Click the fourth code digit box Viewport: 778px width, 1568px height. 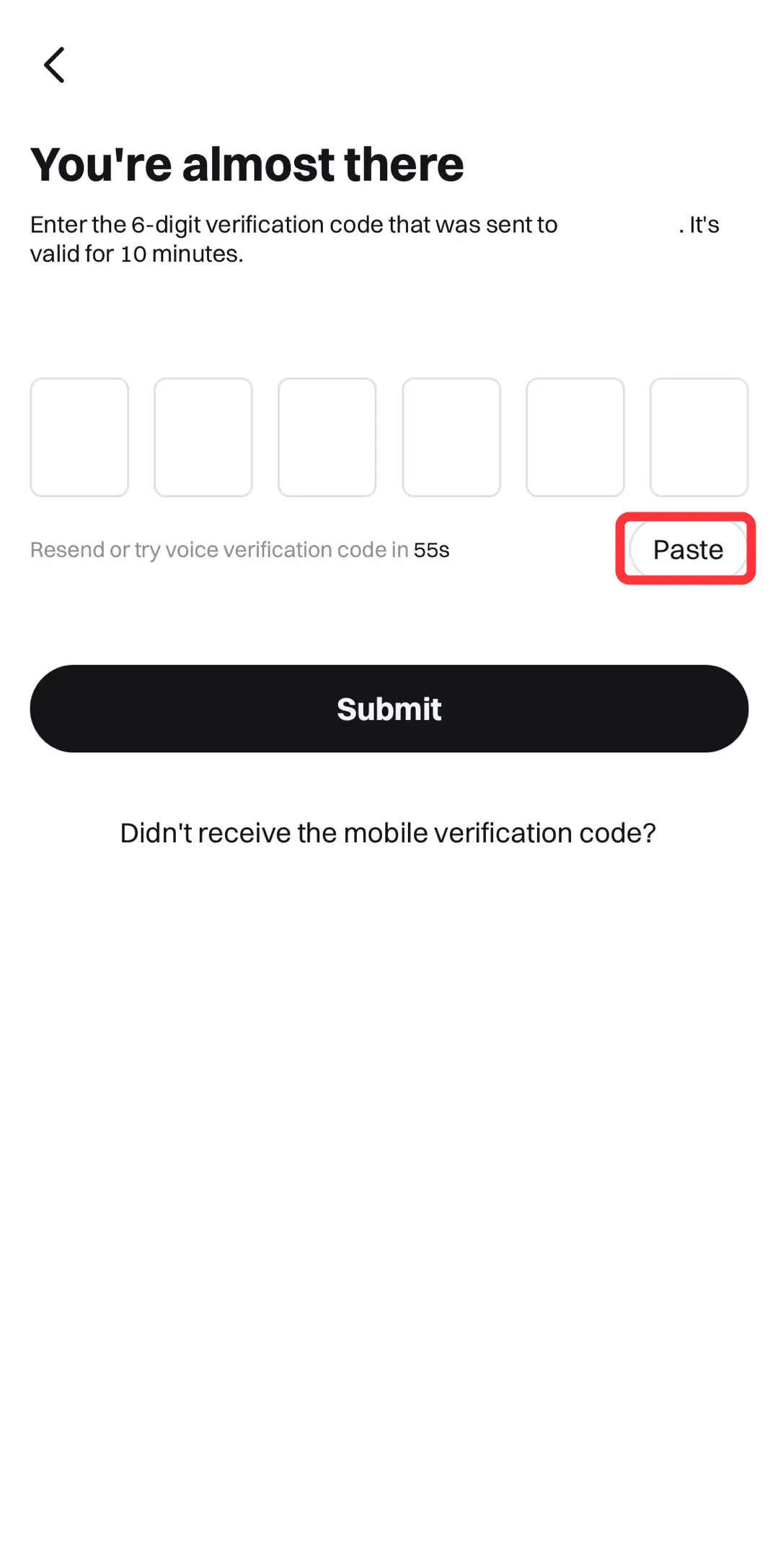coord(451,437)
